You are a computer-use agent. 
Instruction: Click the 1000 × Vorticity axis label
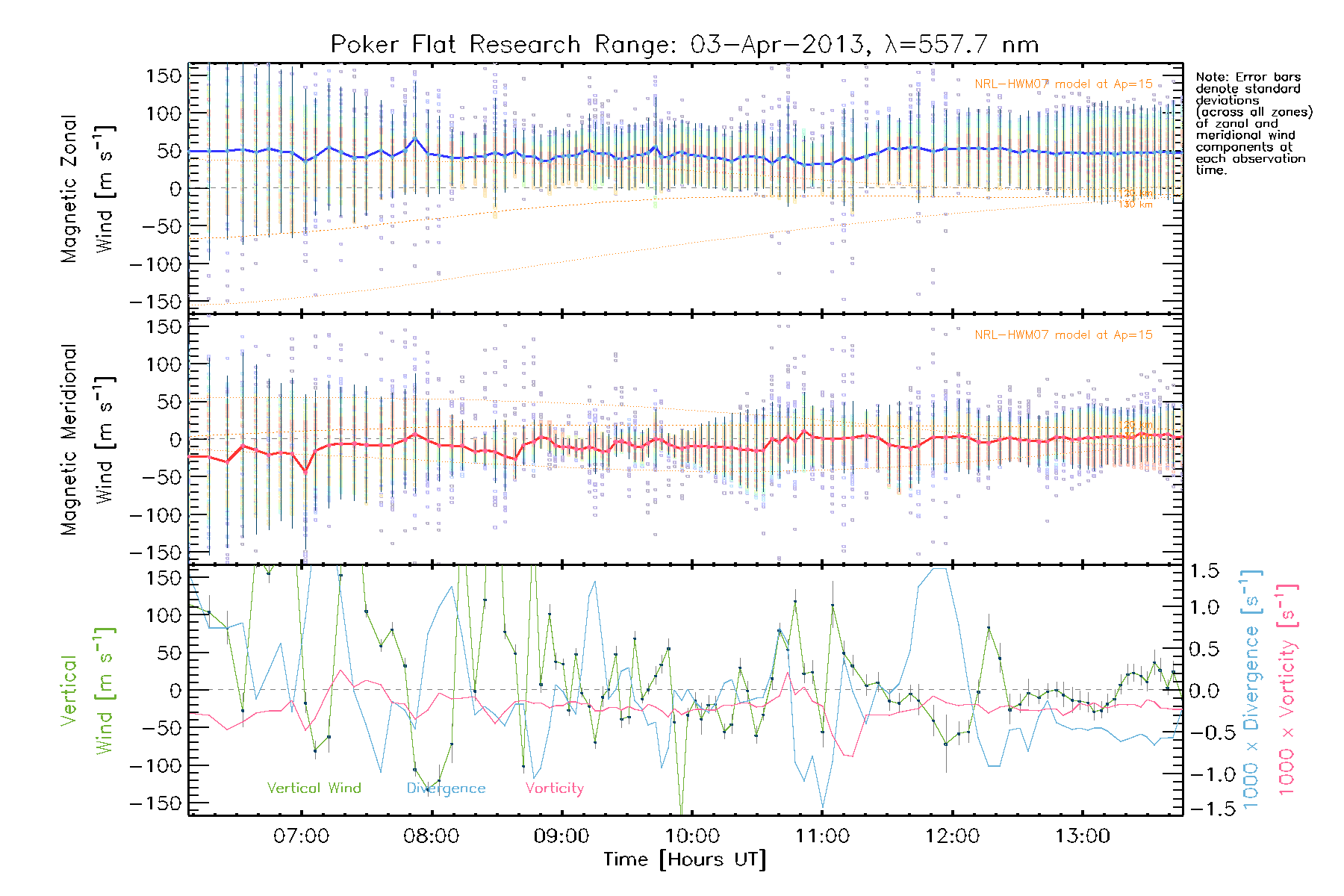point(1287,690)
